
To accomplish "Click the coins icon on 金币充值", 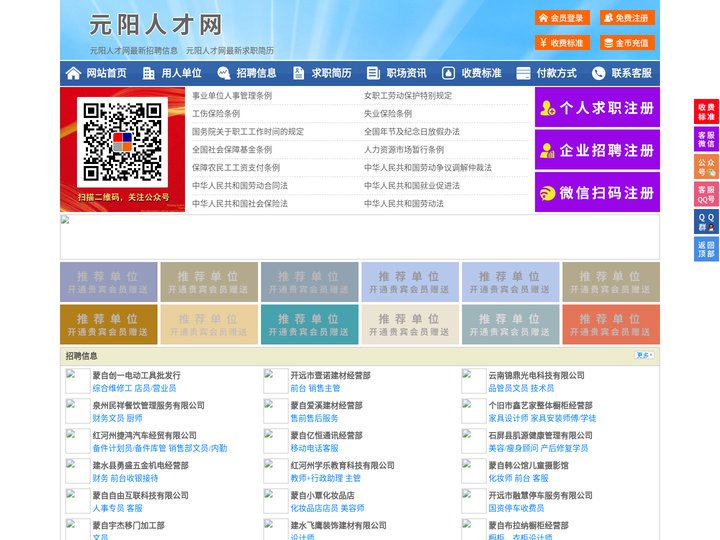I will [x=608, y=43].
